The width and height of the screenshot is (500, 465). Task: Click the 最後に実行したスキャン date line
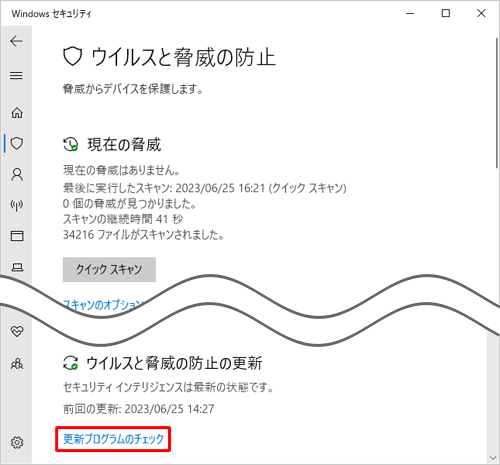205,188
